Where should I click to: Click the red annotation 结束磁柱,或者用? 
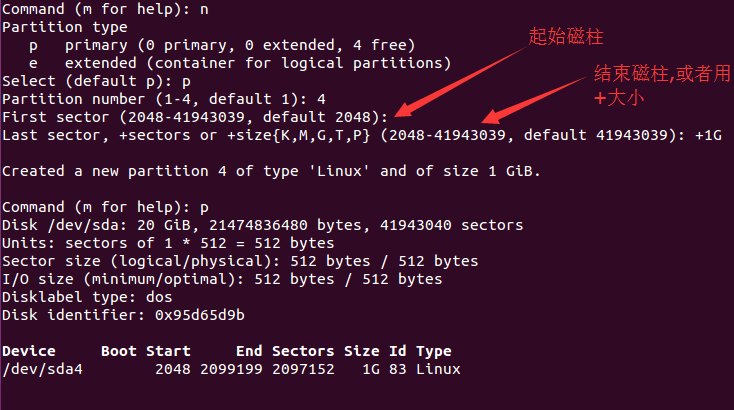[x=662, y=73]
